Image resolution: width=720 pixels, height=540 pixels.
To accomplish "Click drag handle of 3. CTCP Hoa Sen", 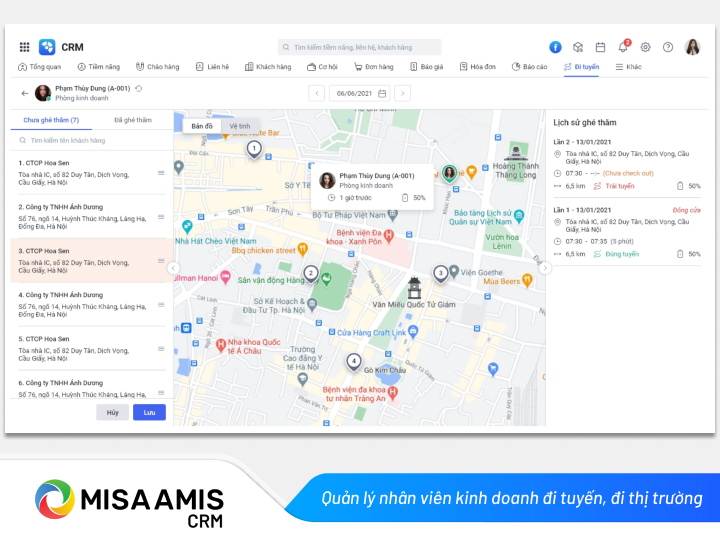I will point(161,261).
